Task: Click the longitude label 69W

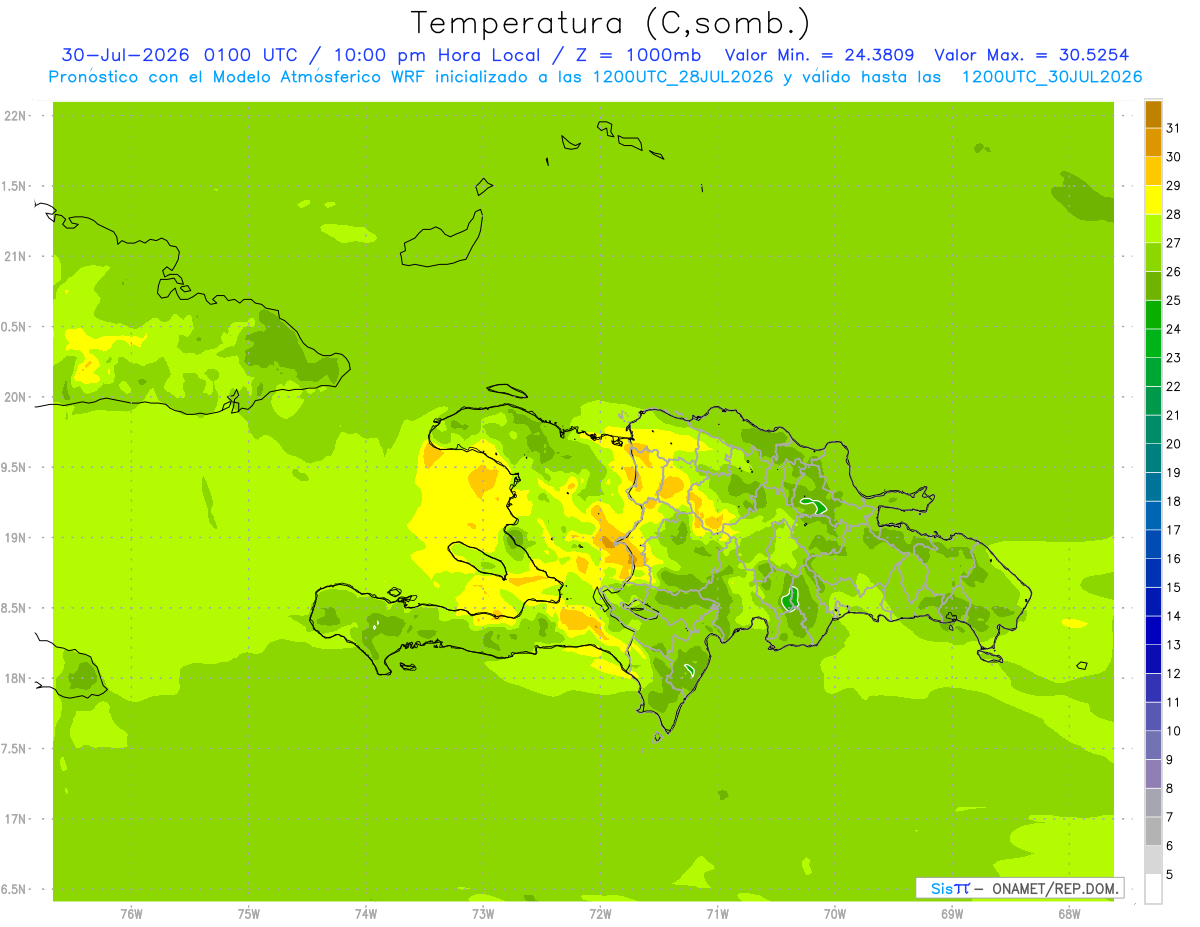Action: click(x=952, y=914)
